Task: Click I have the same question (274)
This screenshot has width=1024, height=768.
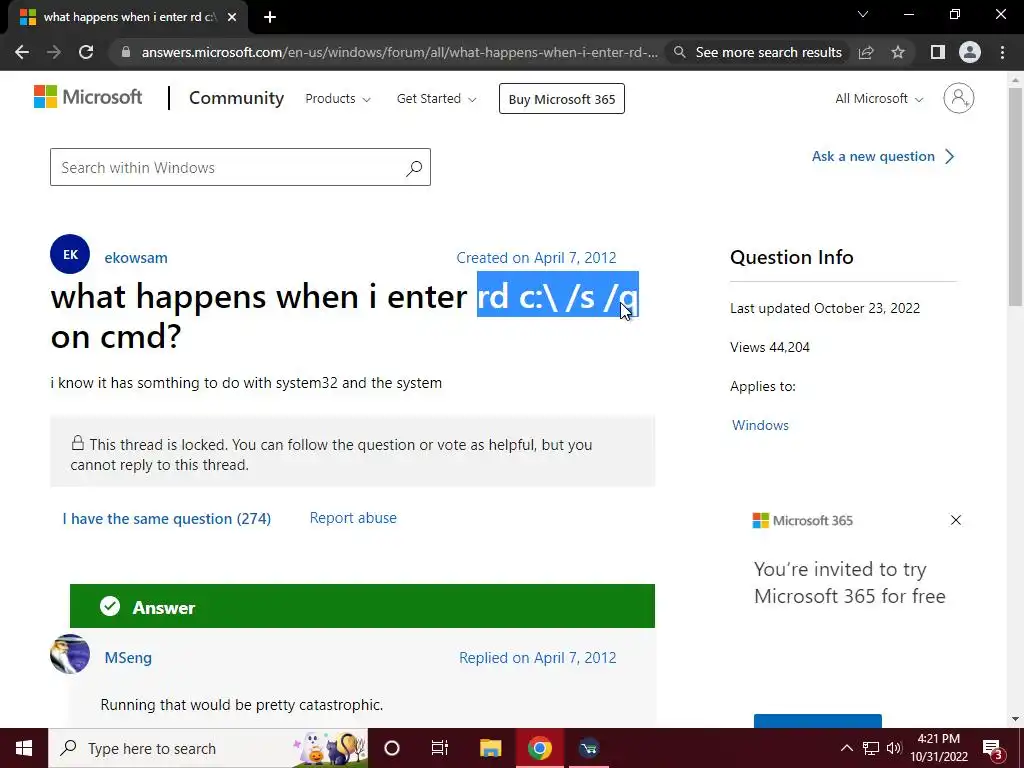Action: [x=167, y=519]
